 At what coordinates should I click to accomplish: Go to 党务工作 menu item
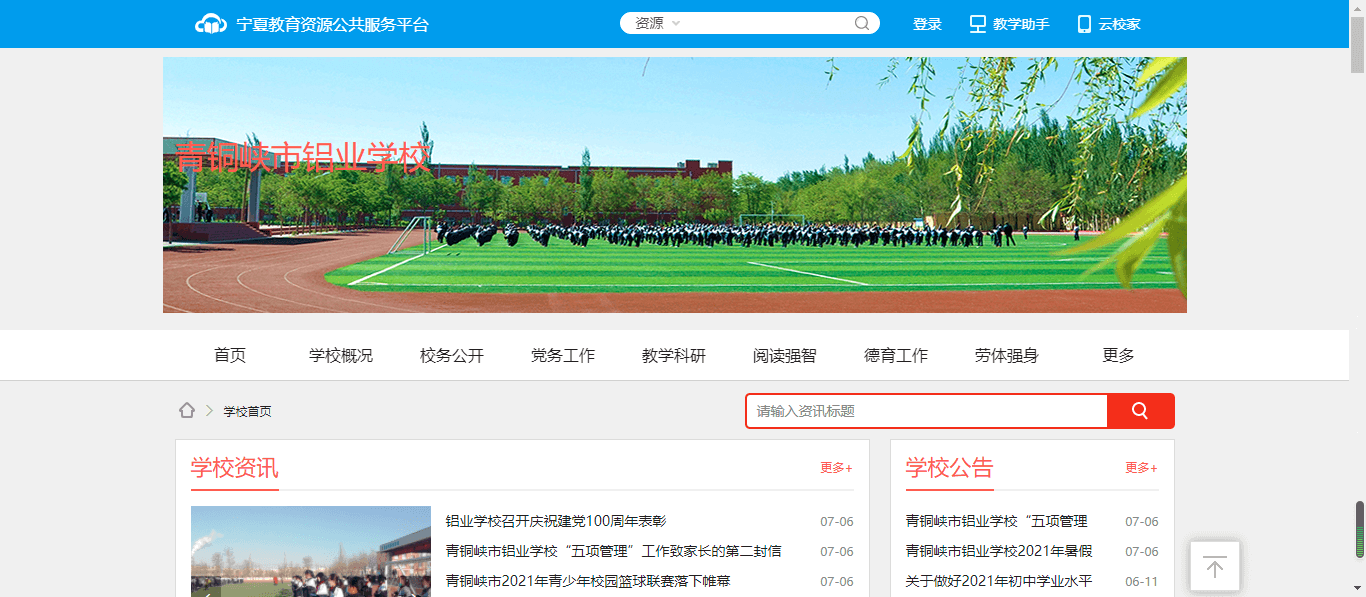[x=563, y=356]
